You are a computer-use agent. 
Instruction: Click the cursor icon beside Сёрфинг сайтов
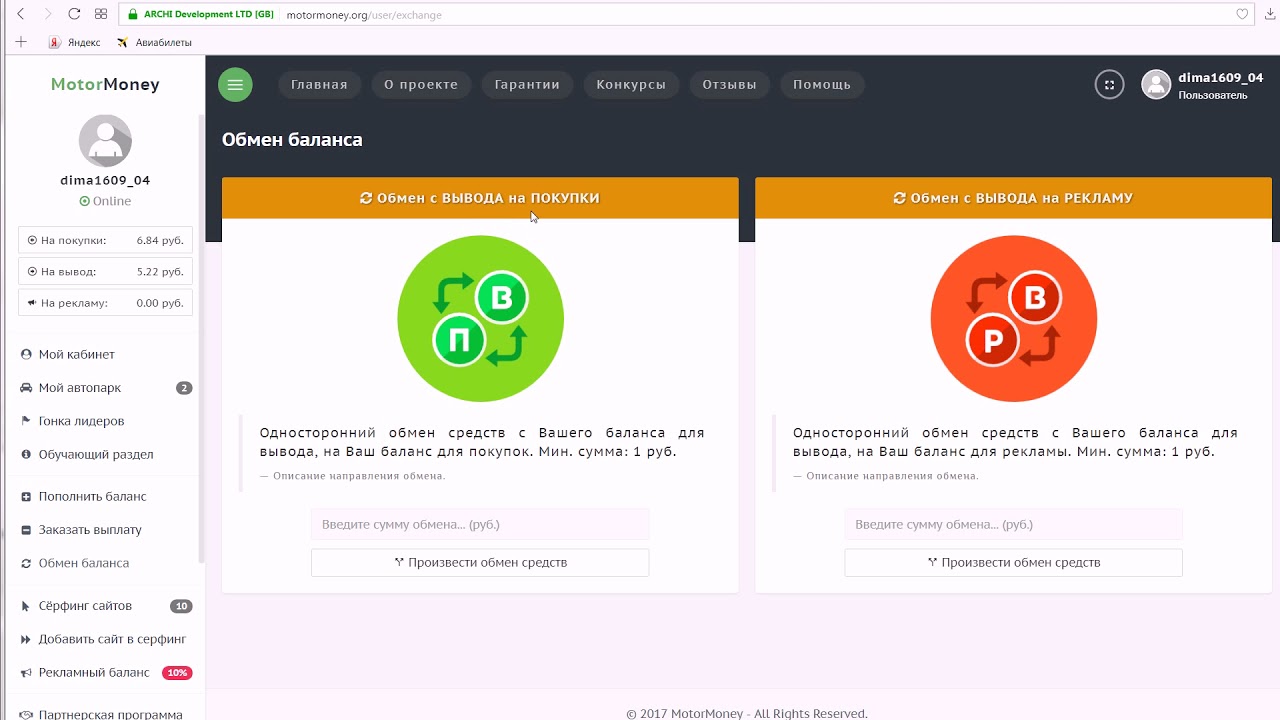[x=26, y=605]
